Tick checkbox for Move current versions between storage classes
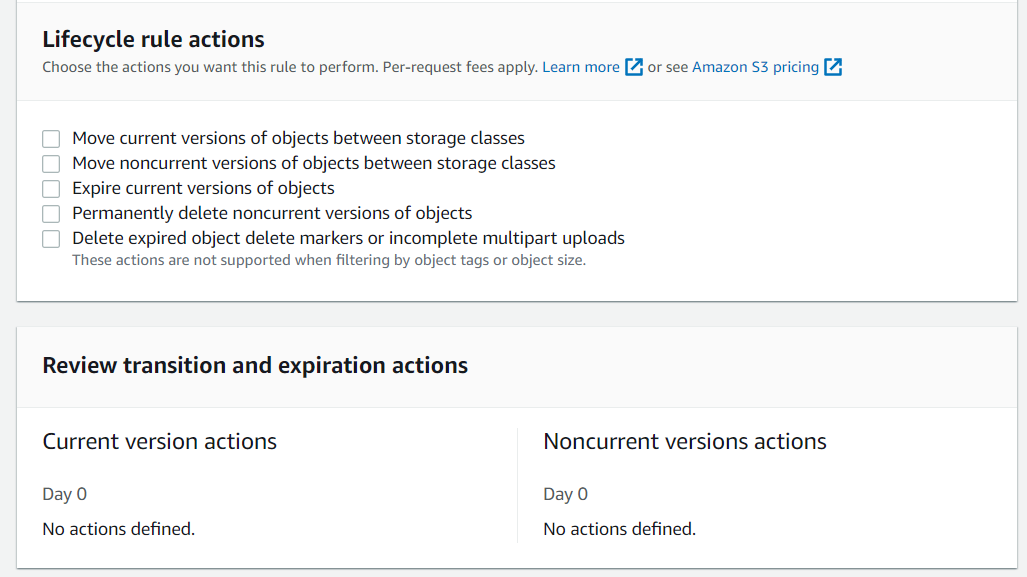The height and width of the screenshot is (577, 1027). tap(51, 139)
